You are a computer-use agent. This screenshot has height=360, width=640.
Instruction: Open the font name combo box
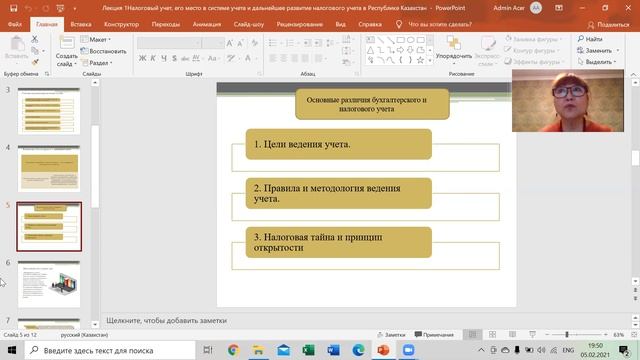pos(169,43)
